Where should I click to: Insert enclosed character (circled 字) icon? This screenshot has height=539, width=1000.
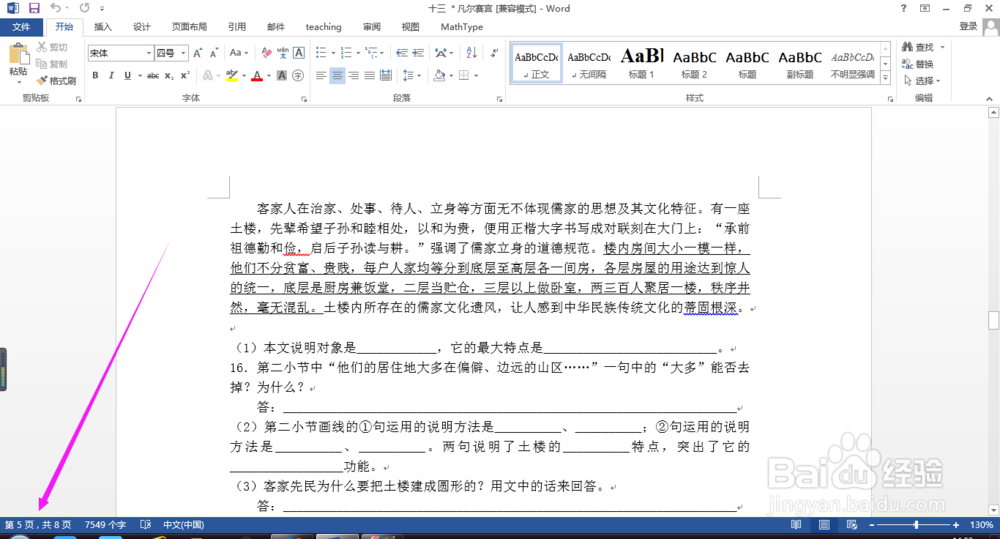click(298, 75)
